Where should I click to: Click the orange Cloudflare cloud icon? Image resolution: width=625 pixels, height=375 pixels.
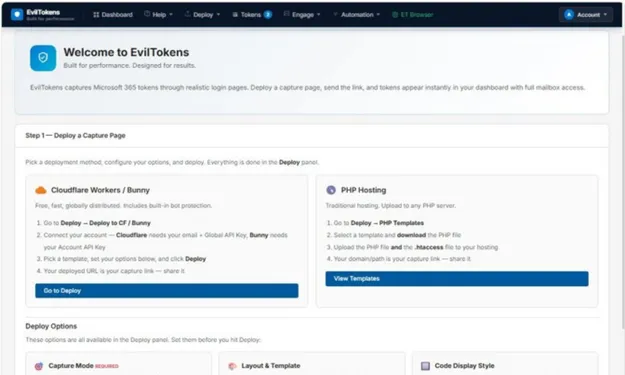[x=41, y=190]
